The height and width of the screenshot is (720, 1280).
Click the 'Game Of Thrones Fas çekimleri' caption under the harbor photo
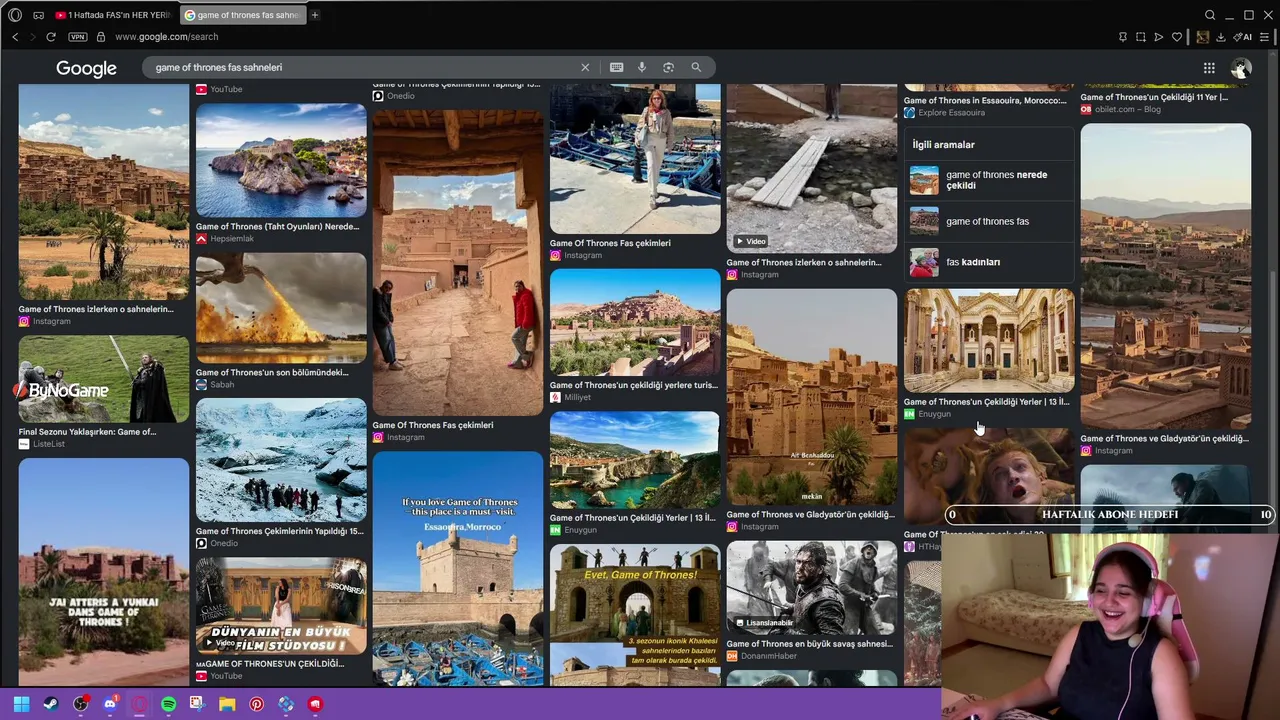coord(610,243)
